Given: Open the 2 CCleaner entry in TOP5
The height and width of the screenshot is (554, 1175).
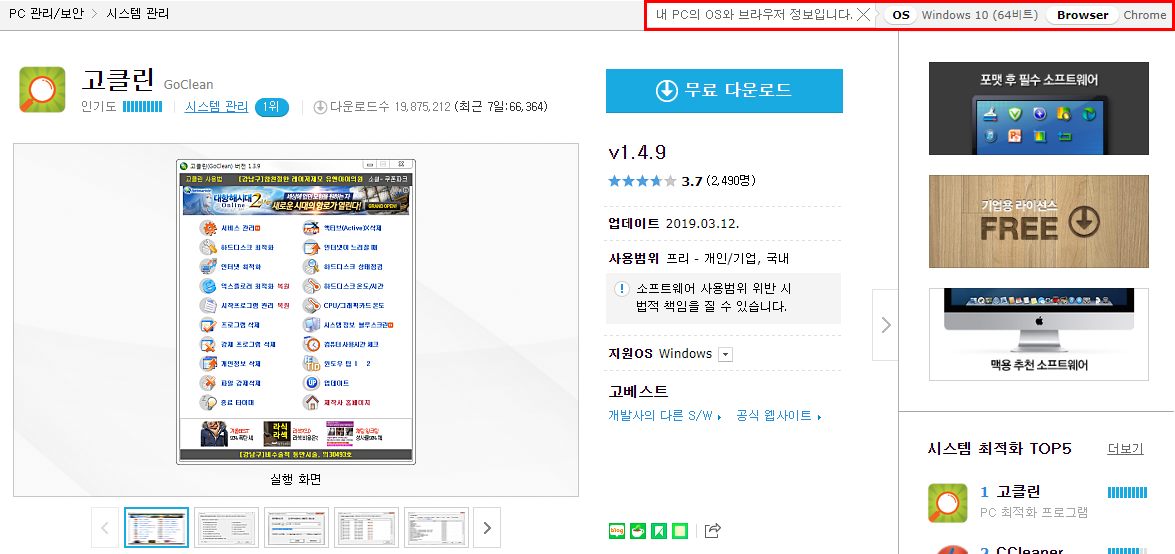Looking at the screenshot, I should (1021, 550).
